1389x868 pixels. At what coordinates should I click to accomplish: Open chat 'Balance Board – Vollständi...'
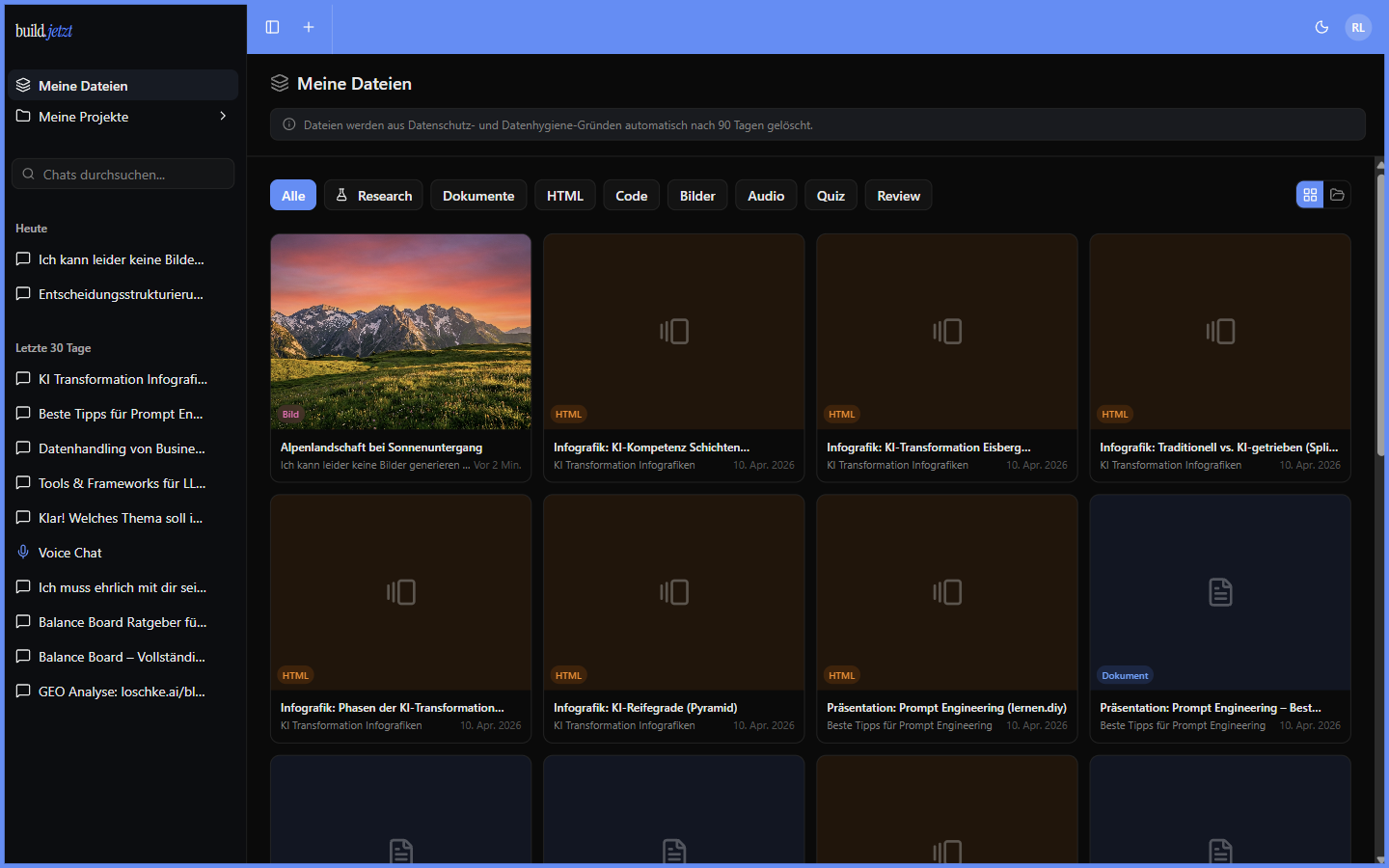point(123,657)
